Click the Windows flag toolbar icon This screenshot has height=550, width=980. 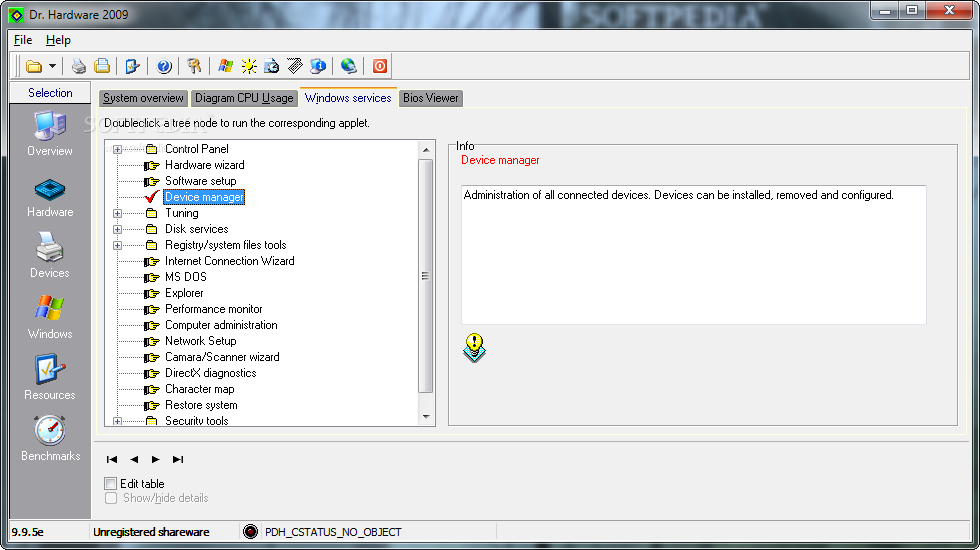coord(226,66)
